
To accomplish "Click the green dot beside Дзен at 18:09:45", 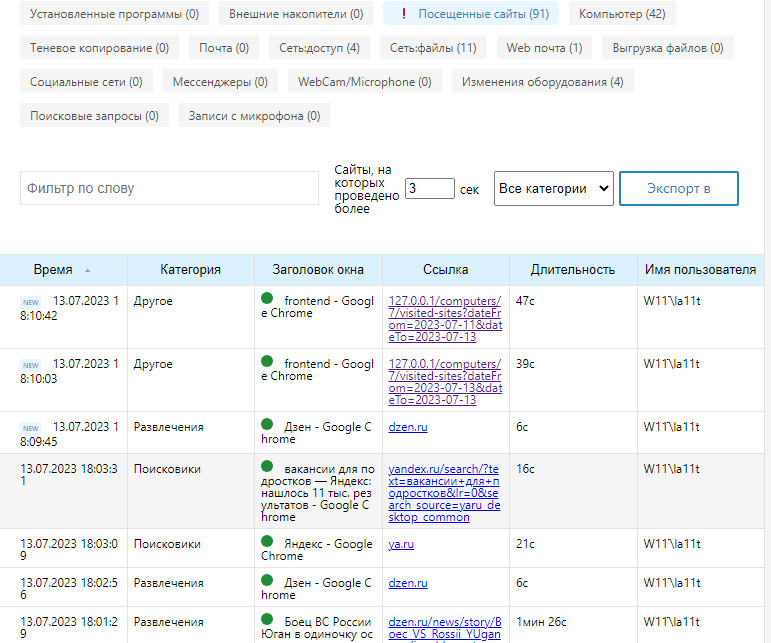I will 267,424.
